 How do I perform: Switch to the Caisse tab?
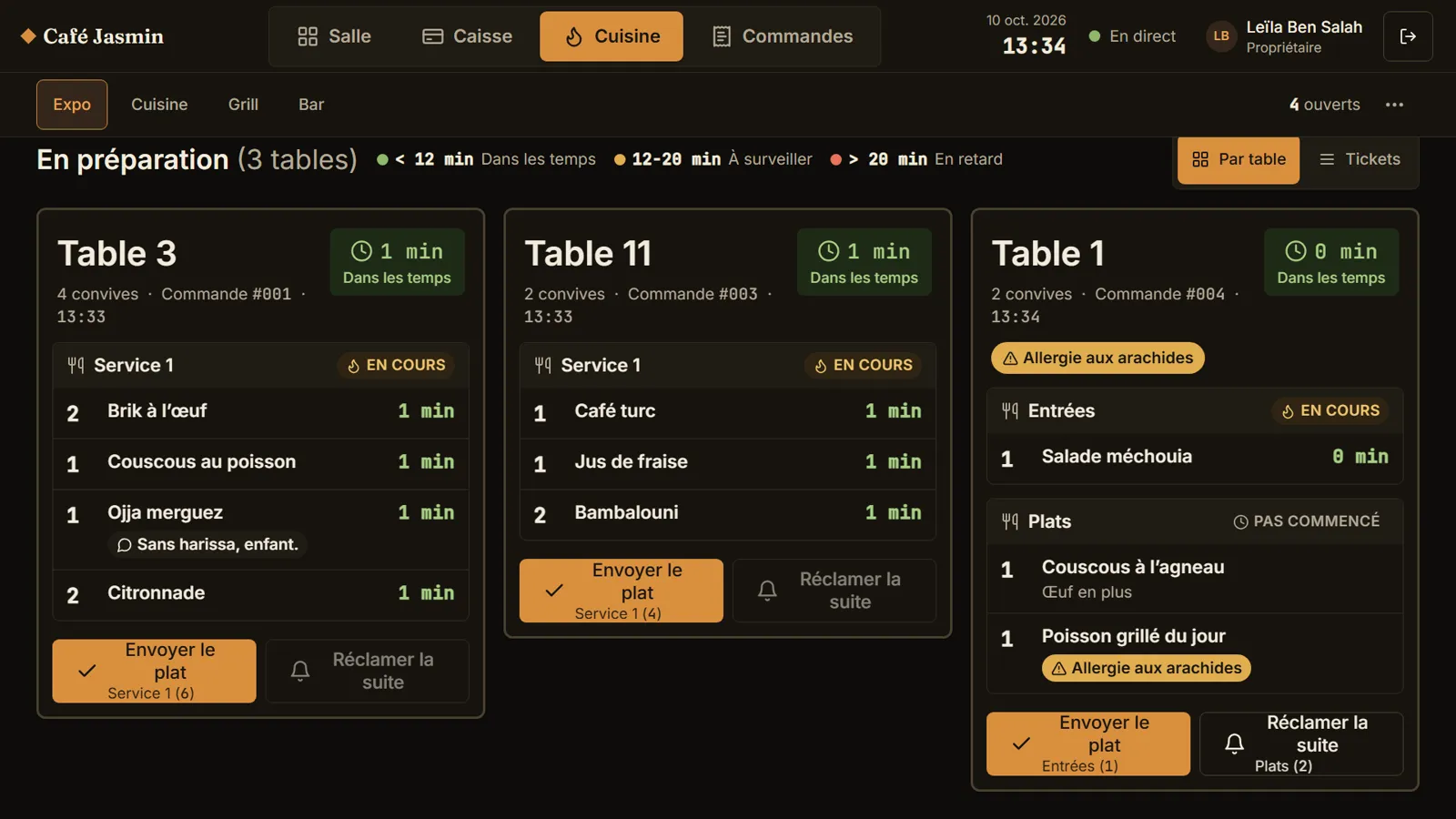(468, 36)
